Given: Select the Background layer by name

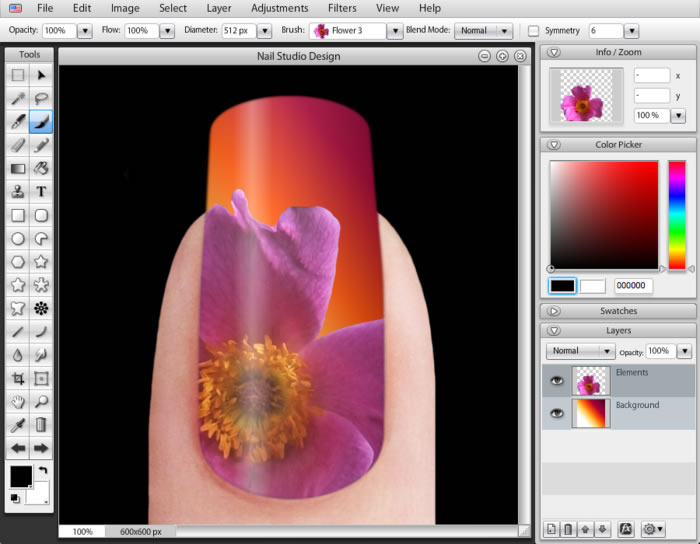Looking at the screenshot, I should tap(637, 405).
